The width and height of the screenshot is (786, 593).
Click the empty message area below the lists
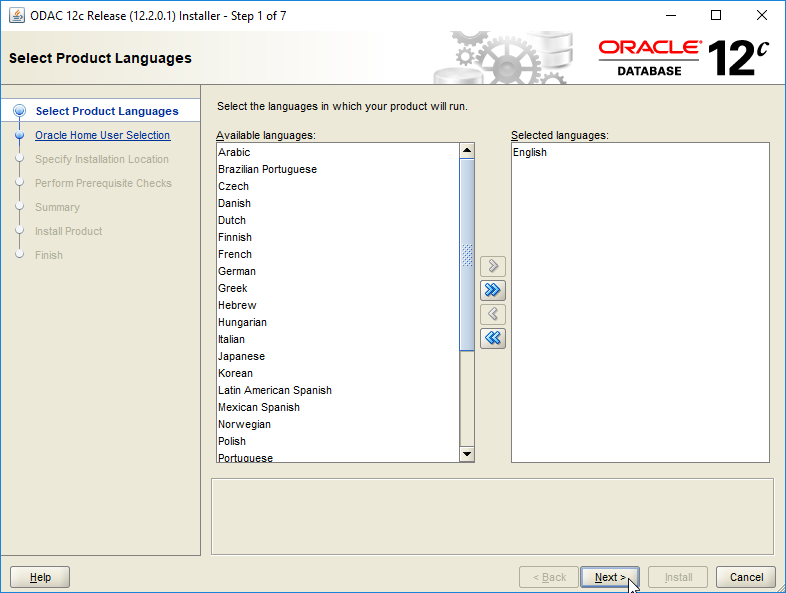tap(492, 516)
